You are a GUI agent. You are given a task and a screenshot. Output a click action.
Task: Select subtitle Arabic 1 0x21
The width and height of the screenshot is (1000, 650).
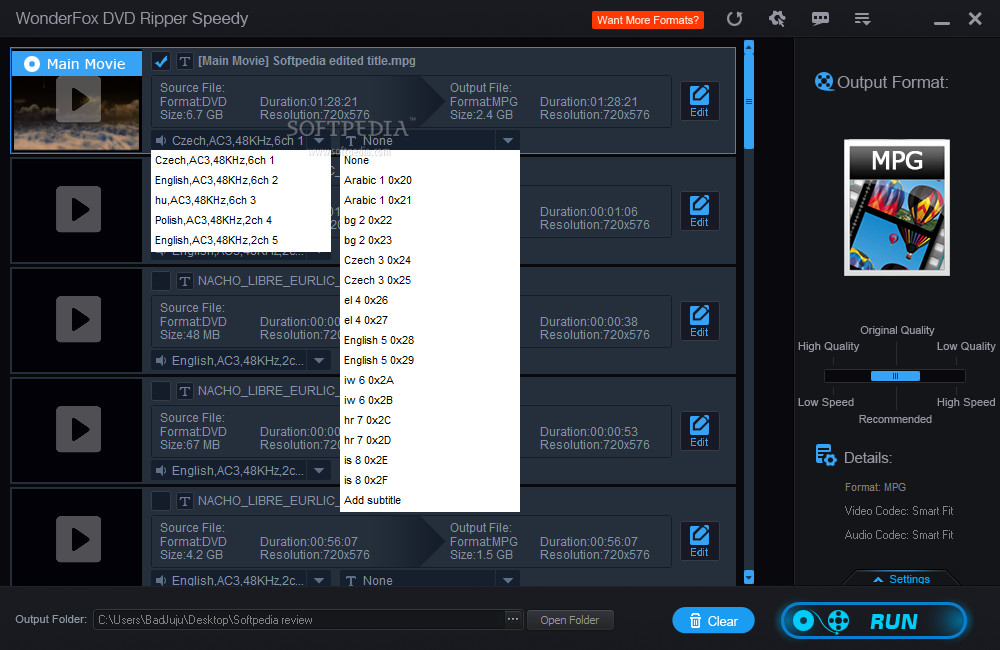430,200
